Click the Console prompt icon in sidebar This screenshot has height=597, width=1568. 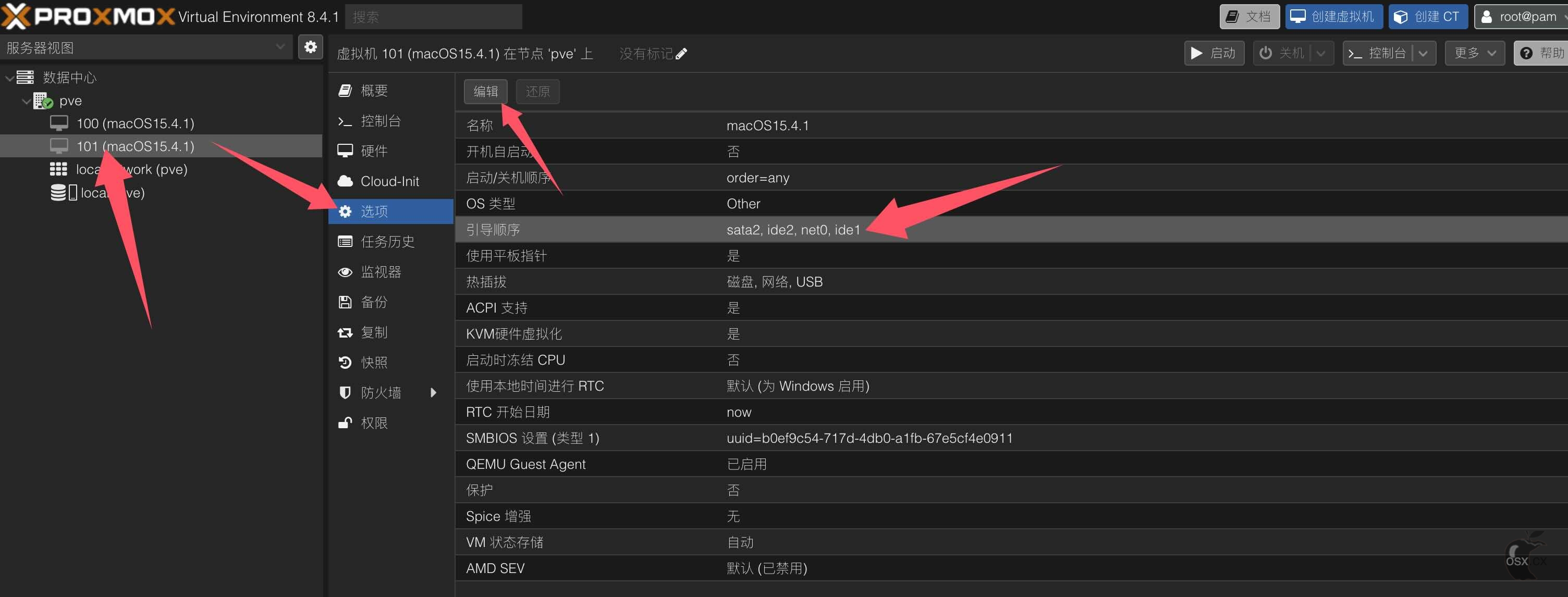click(x=345, y=121)
